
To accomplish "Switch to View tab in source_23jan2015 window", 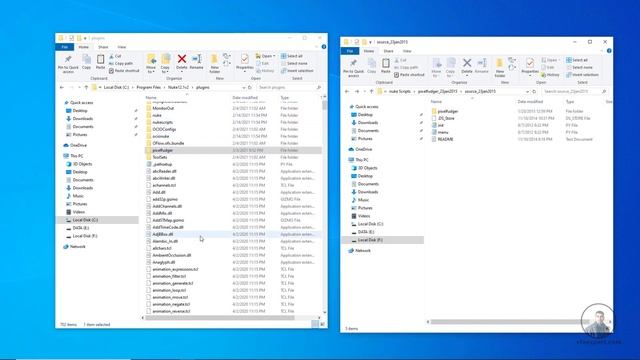I will click(407, 51).
